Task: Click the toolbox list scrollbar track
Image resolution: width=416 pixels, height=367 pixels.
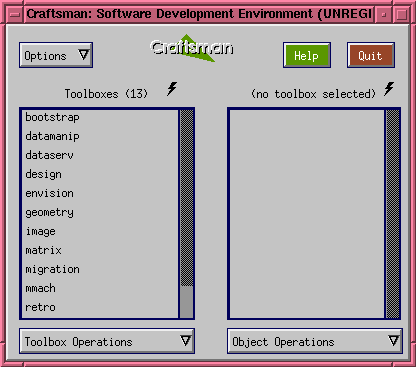Action: coord(187,213)
